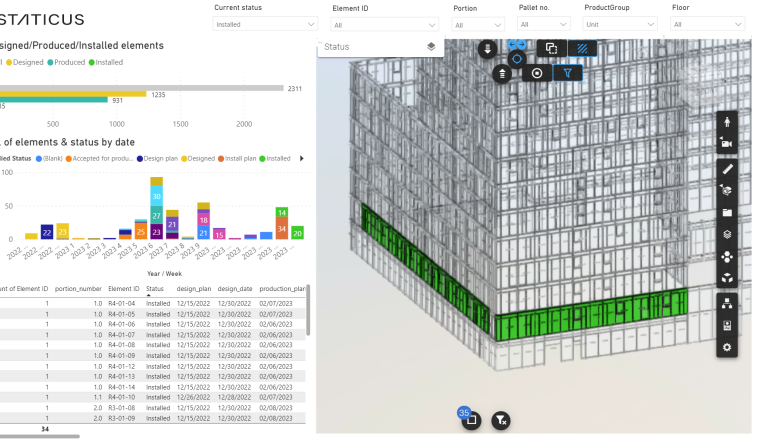760x440 pixels.
Task: Toggle the hatched pattern view button
Action: (x=582, y=47)
